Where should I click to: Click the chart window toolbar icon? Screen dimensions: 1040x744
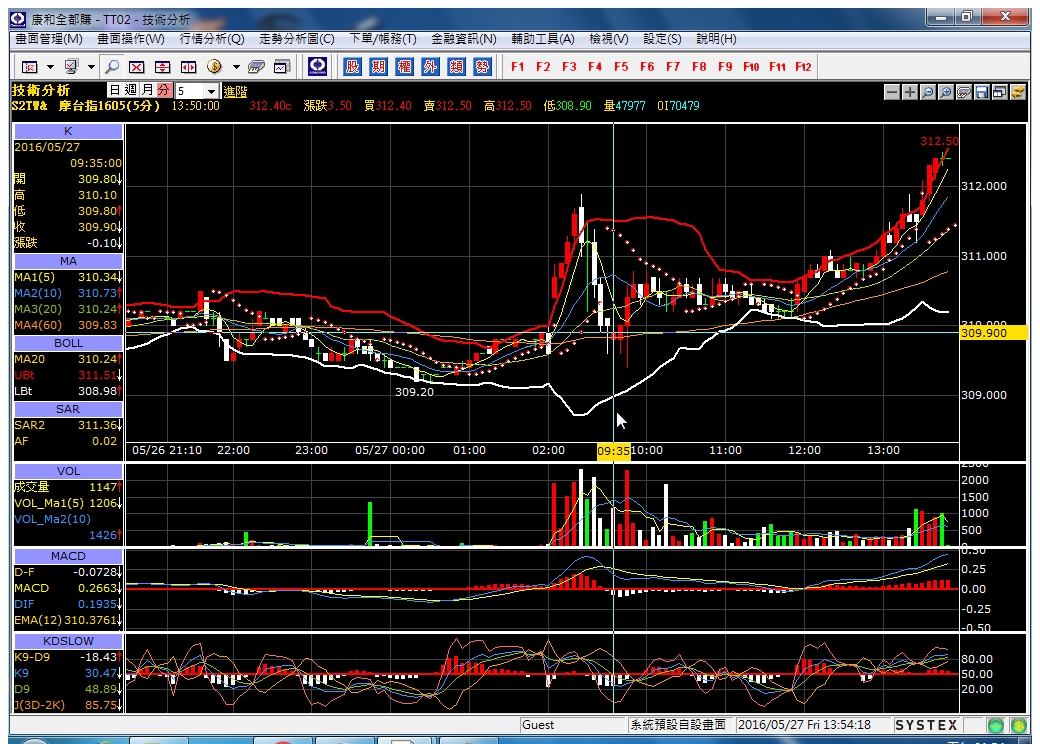click(x=282, y=67)
